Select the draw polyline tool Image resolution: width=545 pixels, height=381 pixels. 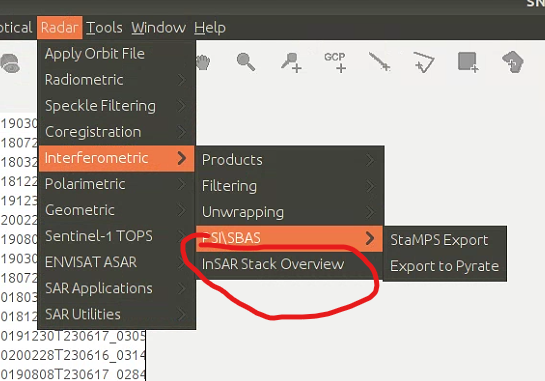point(424,62)
